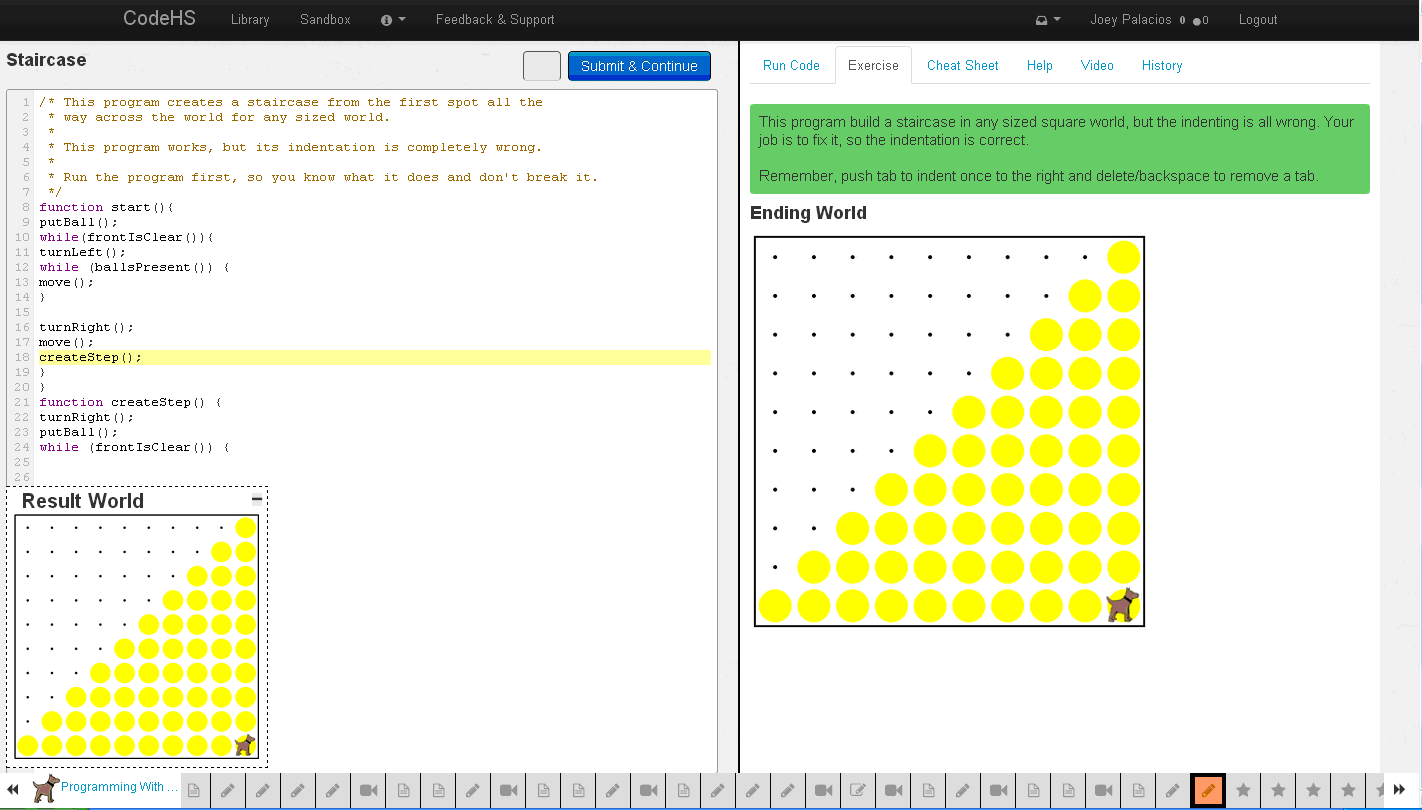Screen dimensions: 1422x810
Task: Click Submit & Continue button
Action: coord(639,66)
